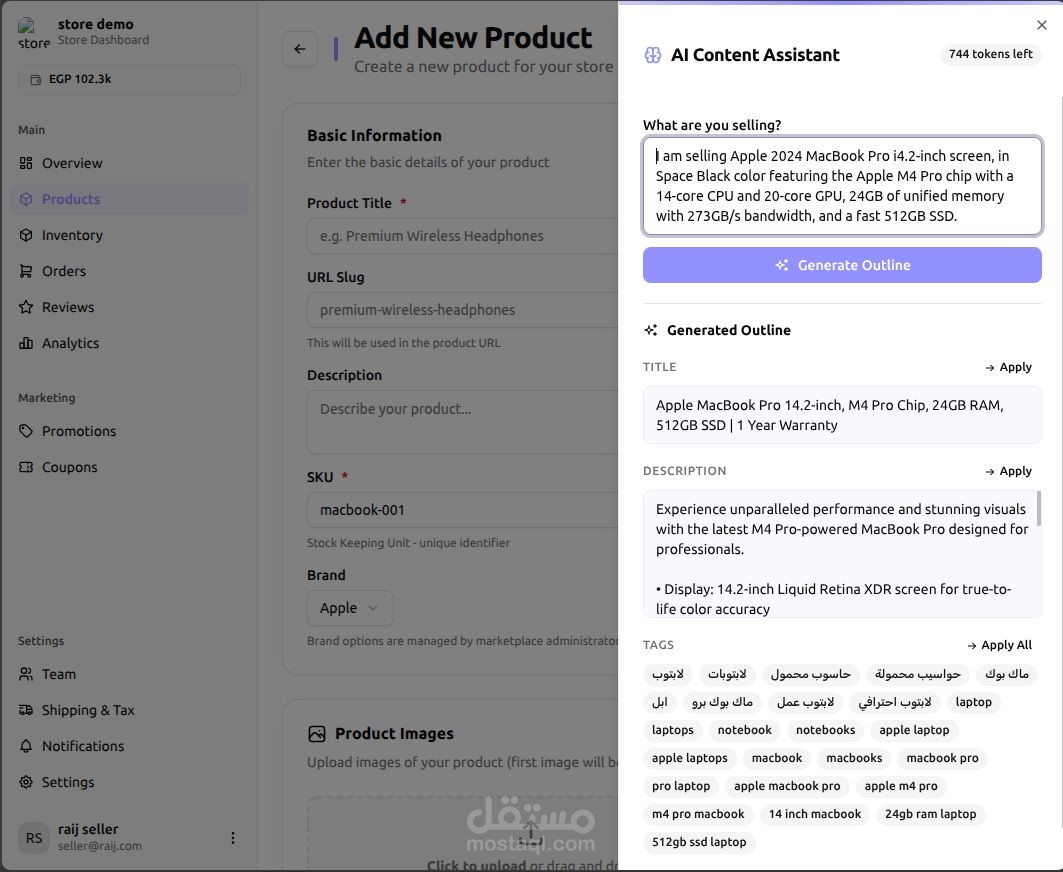
Task: Open the Analytics menu item
Action: point(129,342)
